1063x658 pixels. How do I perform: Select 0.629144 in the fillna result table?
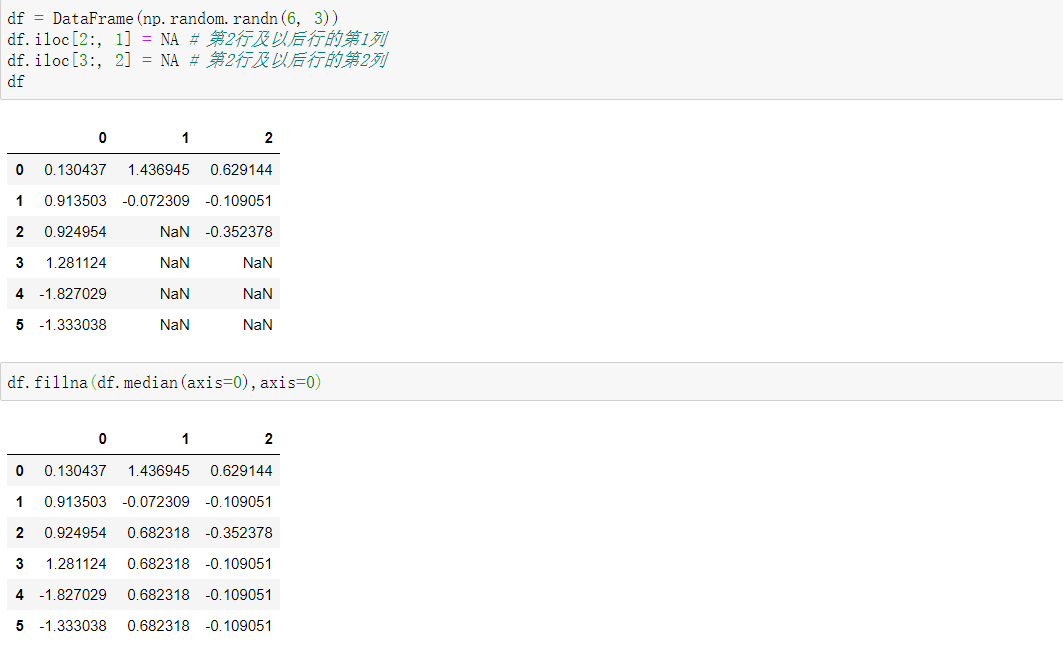coord(241,470)
